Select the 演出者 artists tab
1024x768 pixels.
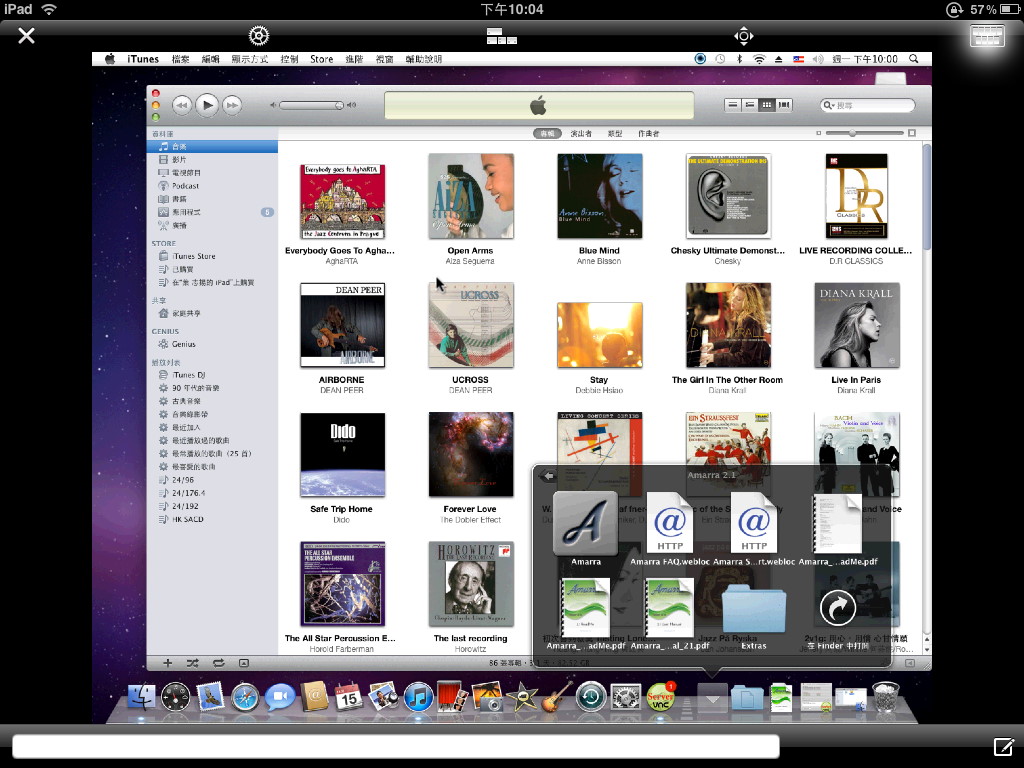tap(581, 133)
